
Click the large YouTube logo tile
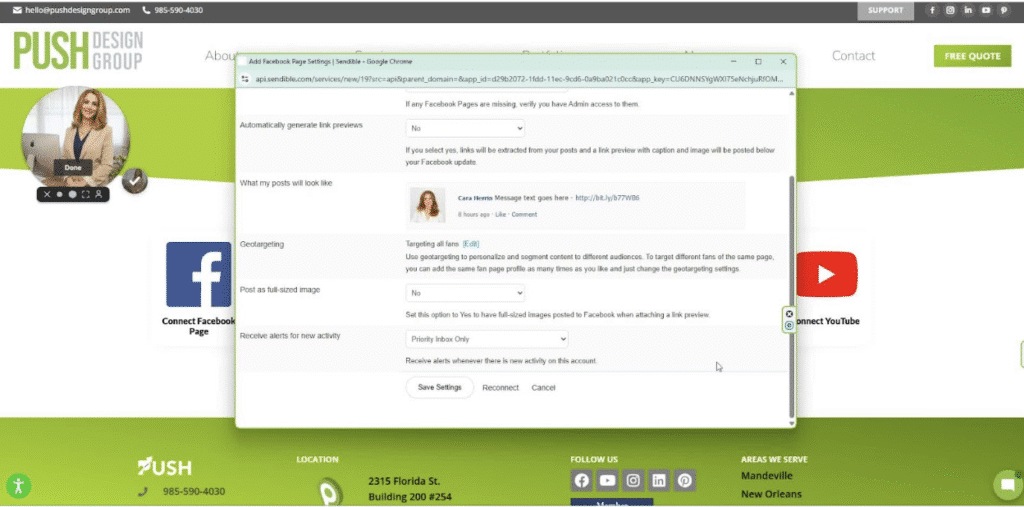(826, 274)
